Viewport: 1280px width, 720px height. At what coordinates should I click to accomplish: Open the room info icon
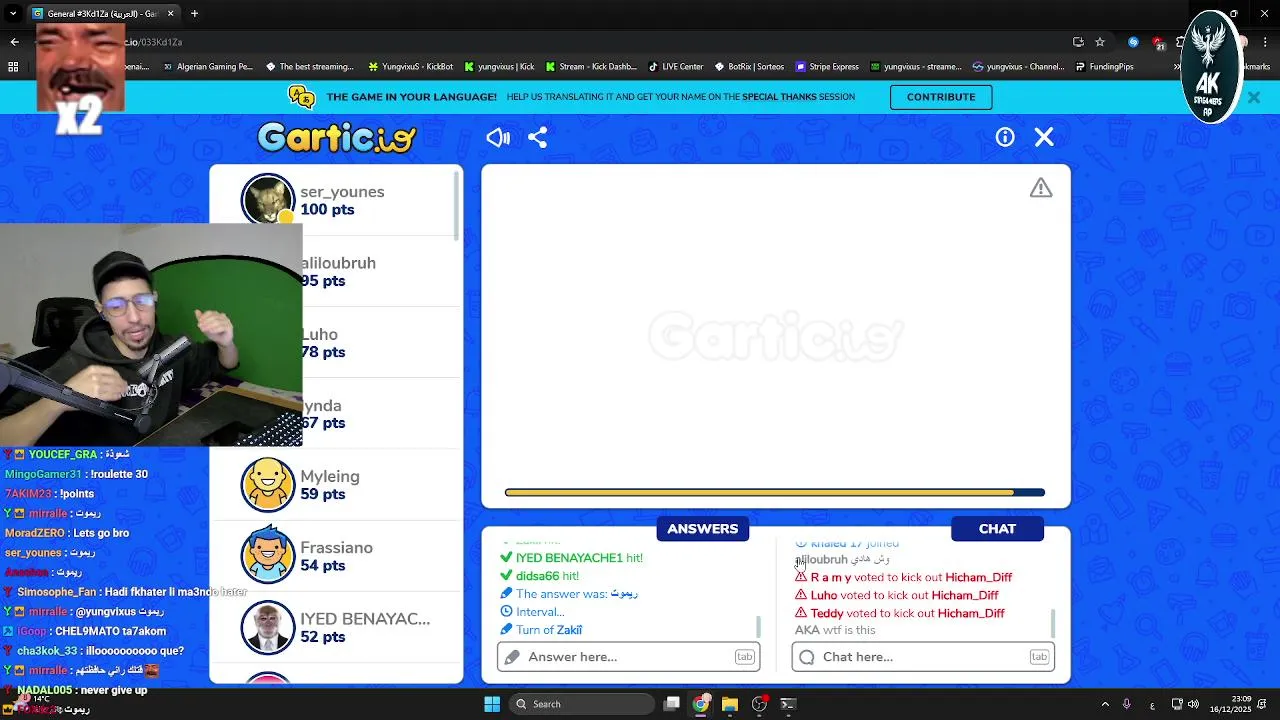[x=1005, y=137]
